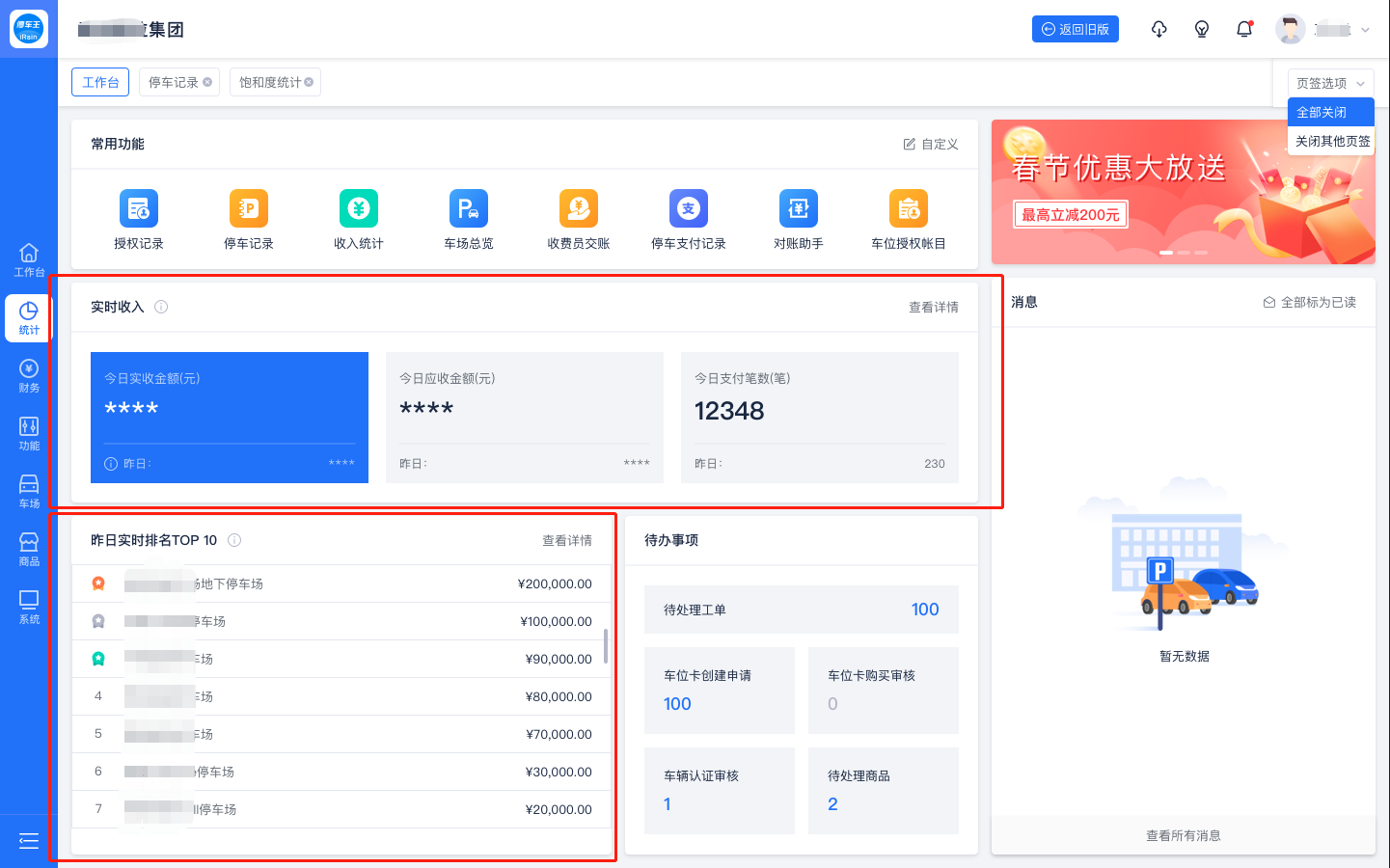This screenshot has height=868, width=1390.
Task: Click the info icon beside 实时收入
Action: [161, 307]
